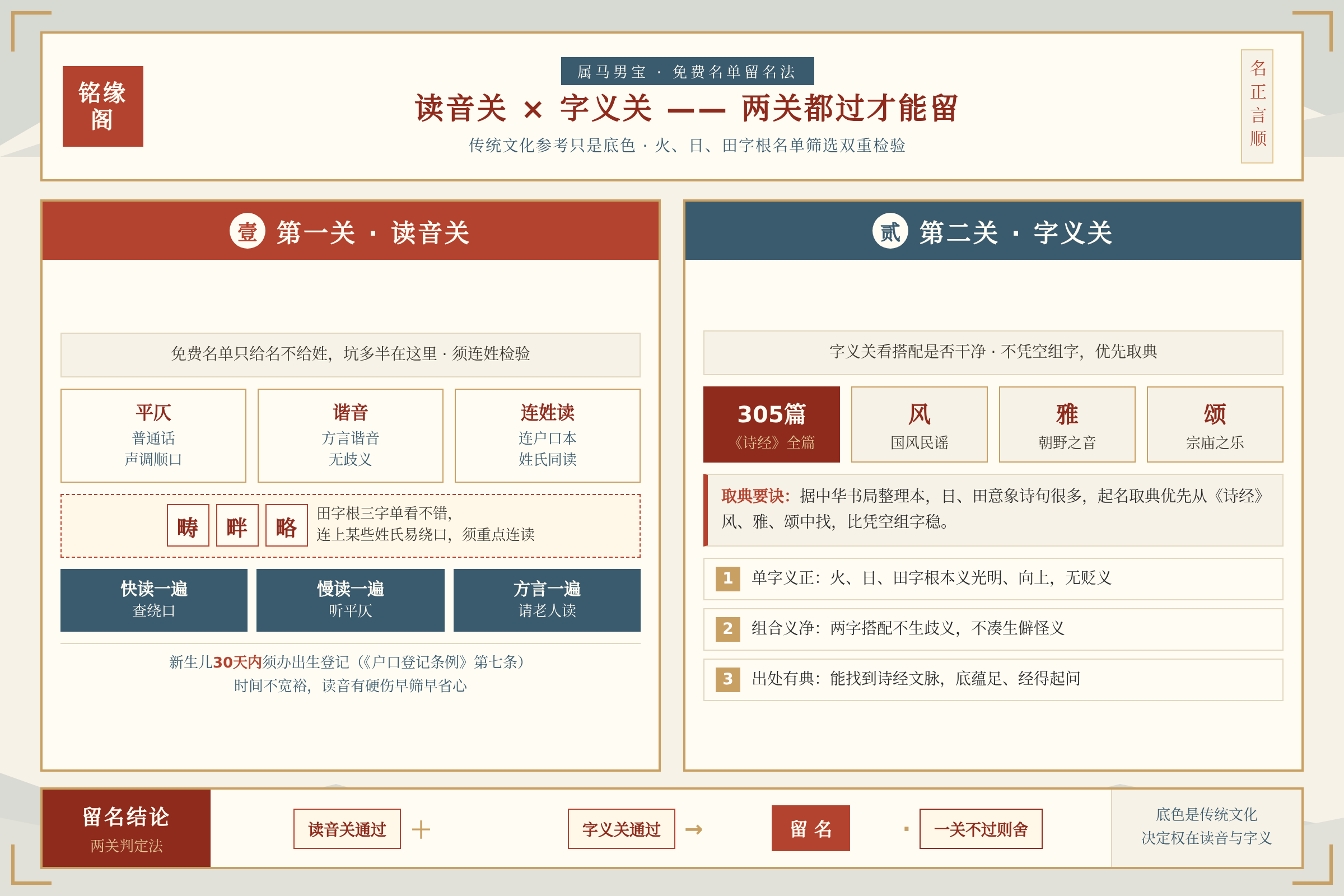Open the 平仄 card

(153, 436)
